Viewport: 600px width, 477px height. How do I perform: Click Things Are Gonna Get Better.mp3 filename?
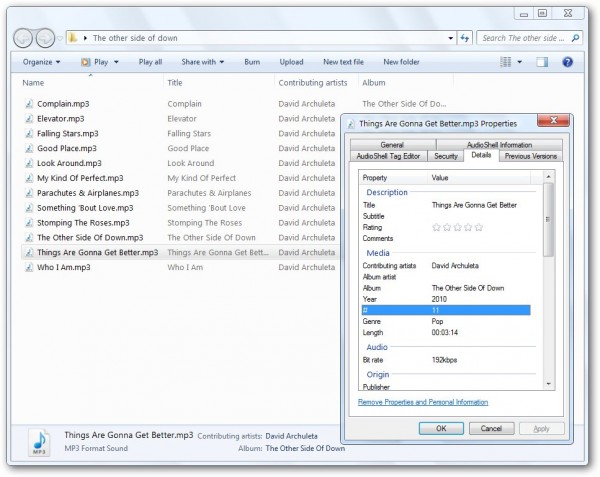(x=98, y=252)
